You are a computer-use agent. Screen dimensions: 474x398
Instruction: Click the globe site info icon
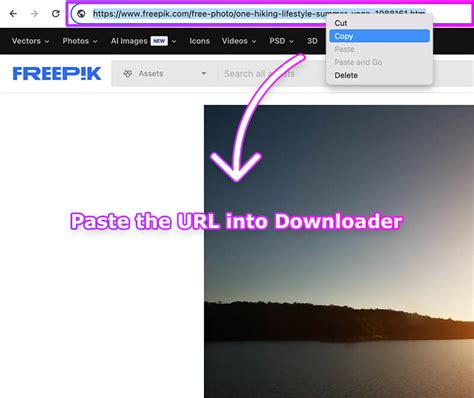point(81,14)
